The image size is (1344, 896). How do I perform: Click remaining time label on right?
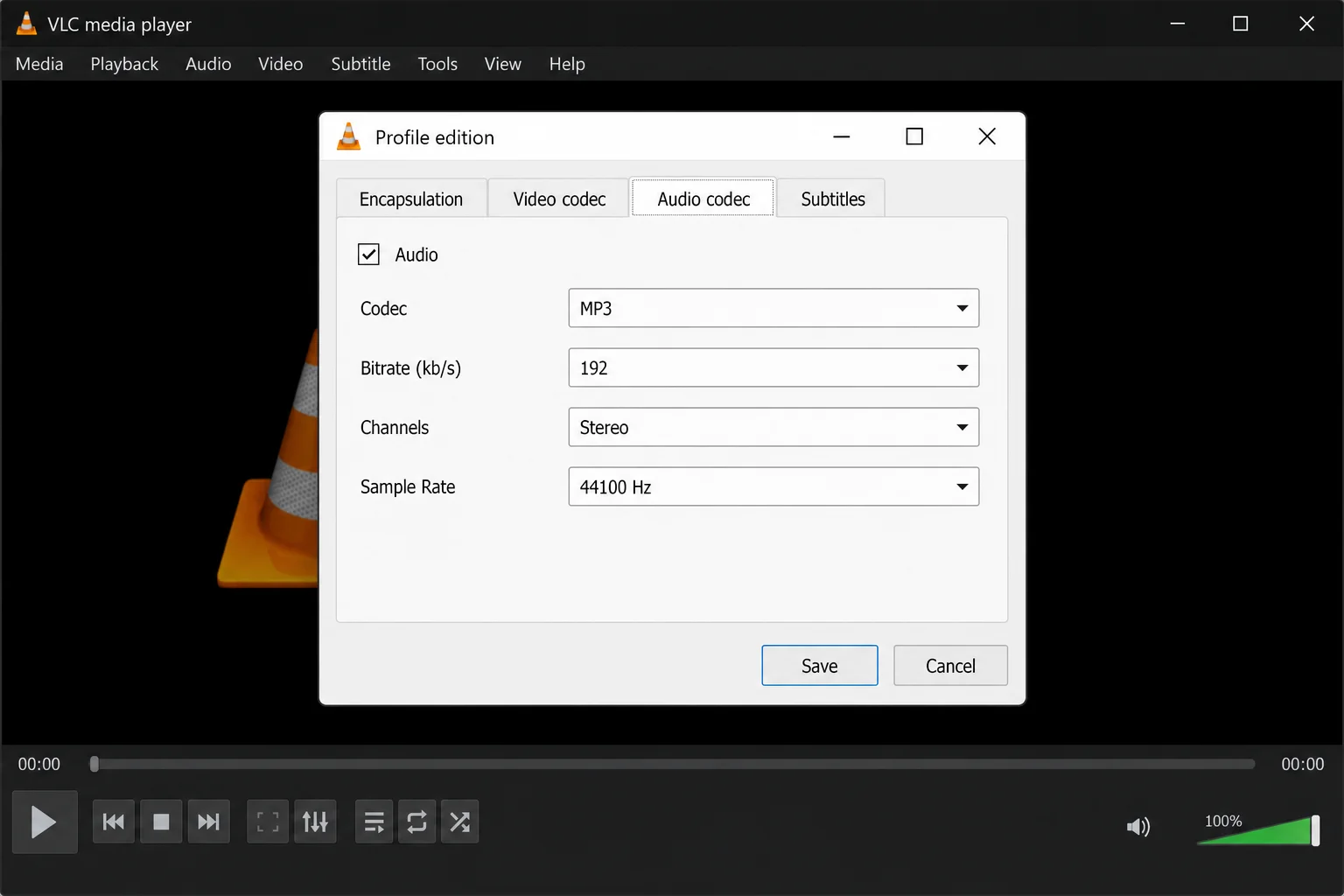click(1302, 764)
